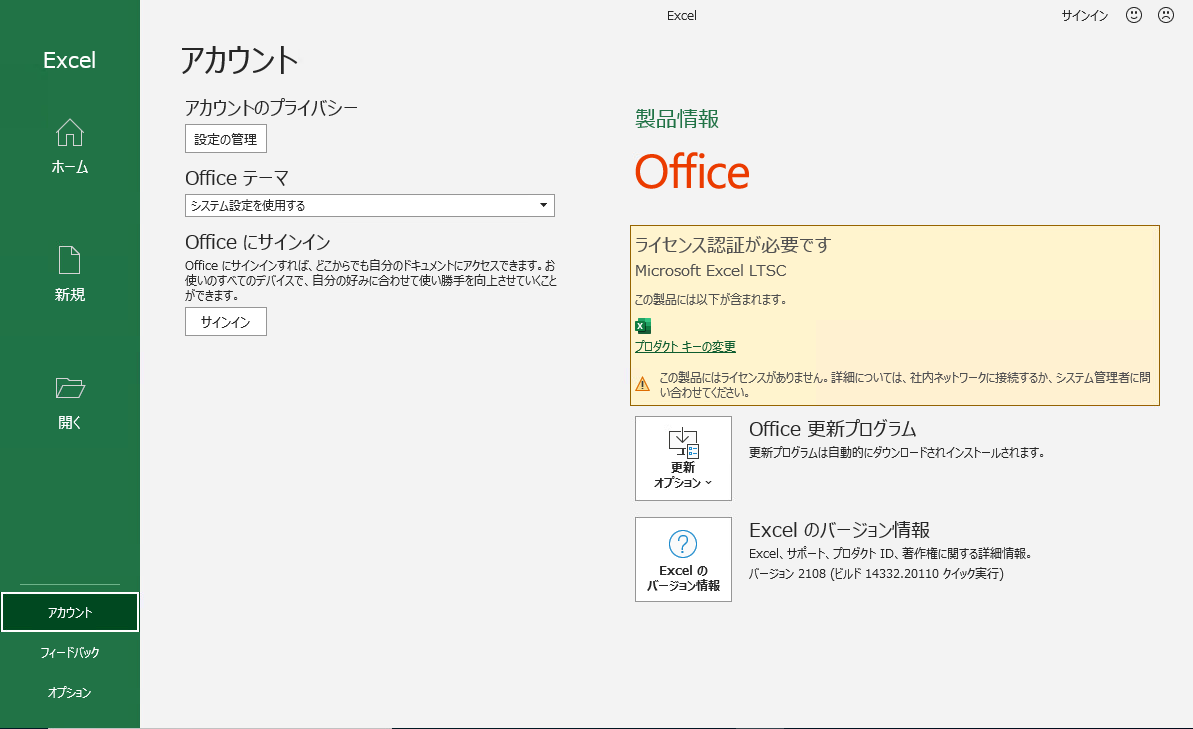Click the smiley face feedback icon
The height and width of the screenshot is (729, 1193).
[1134, 15]
